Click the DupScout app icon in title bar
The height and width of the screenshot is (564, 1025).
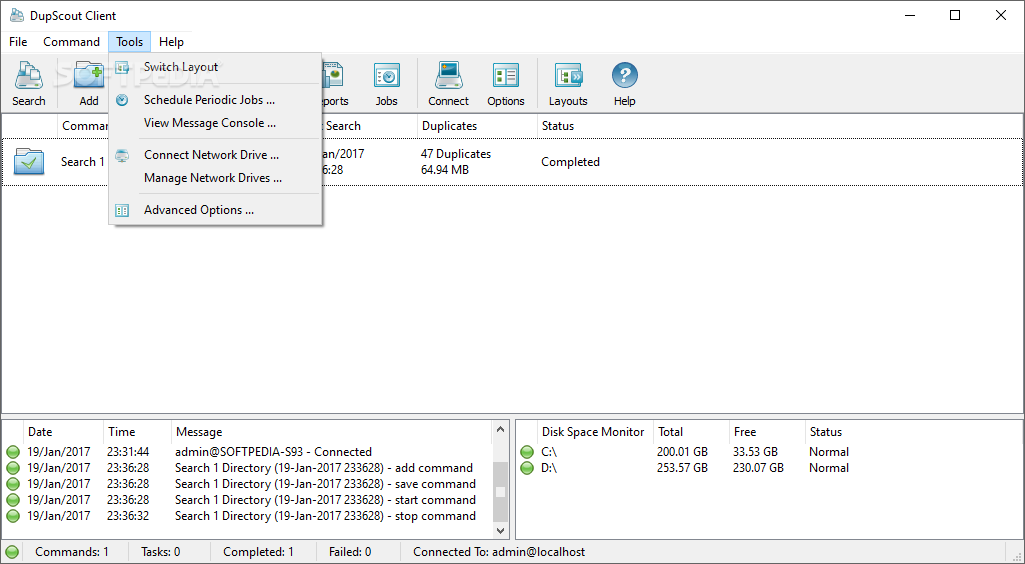point(16,16)
